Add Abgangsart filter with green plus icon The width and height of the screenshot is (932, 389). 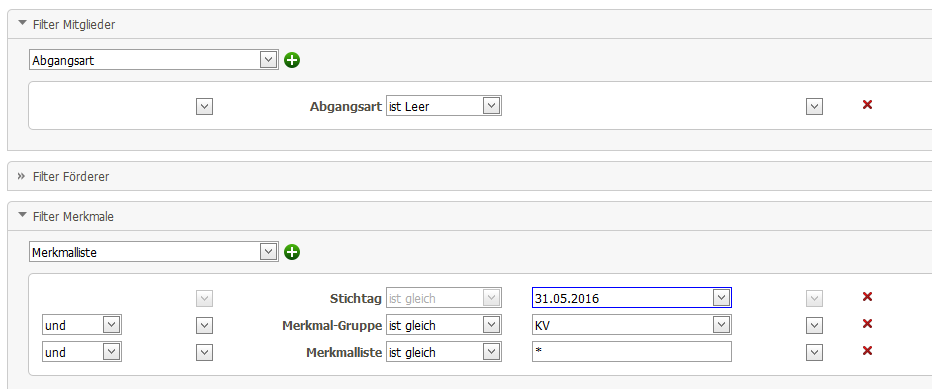click(292, 60)
